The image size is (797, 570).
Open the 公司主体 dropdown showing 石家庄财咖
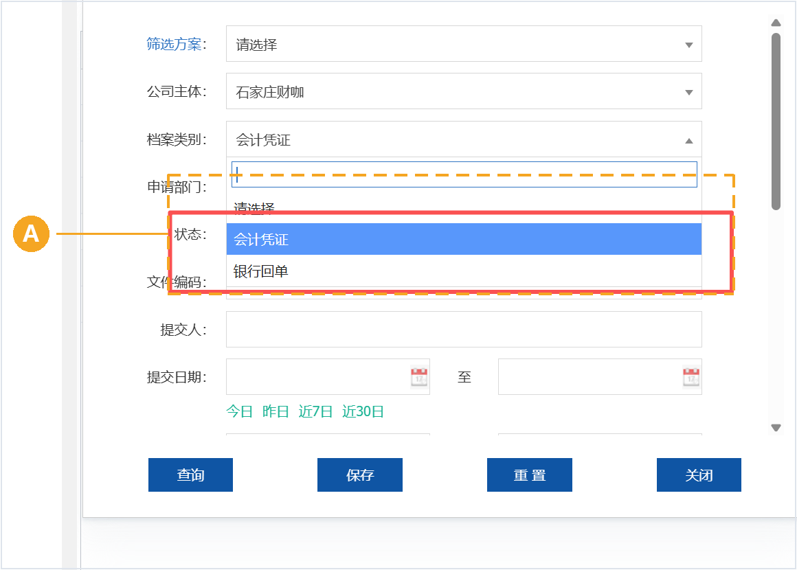464,92
